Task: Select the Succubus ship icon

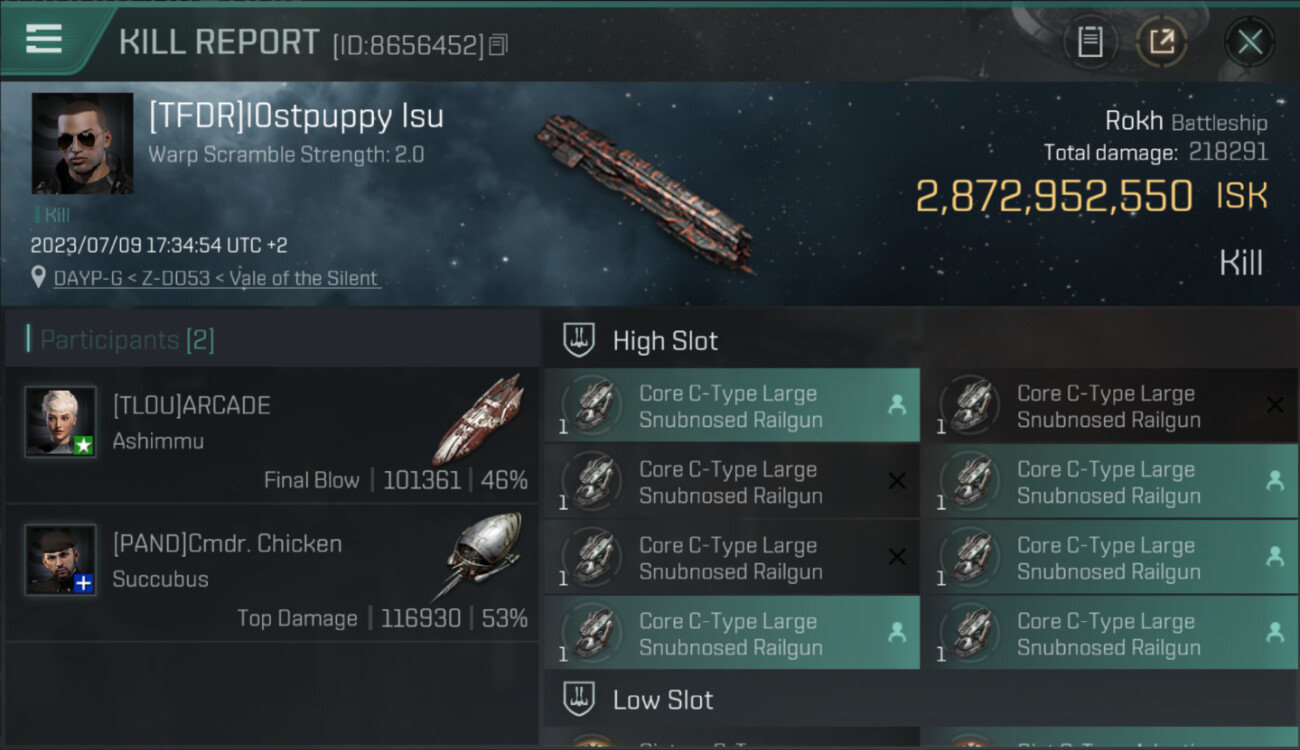Action: (x=482, y=555)
